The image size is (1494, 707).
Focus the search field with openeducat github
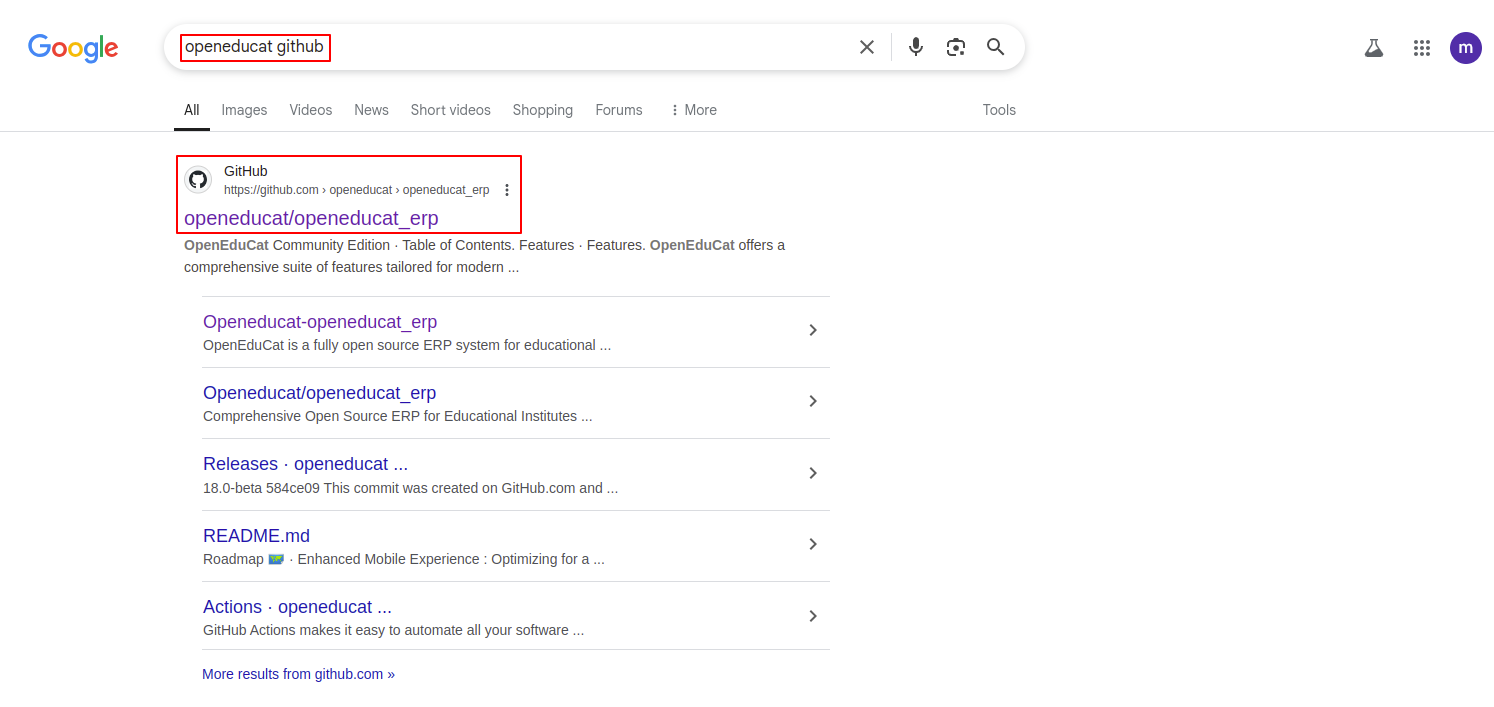coord(500,47)
